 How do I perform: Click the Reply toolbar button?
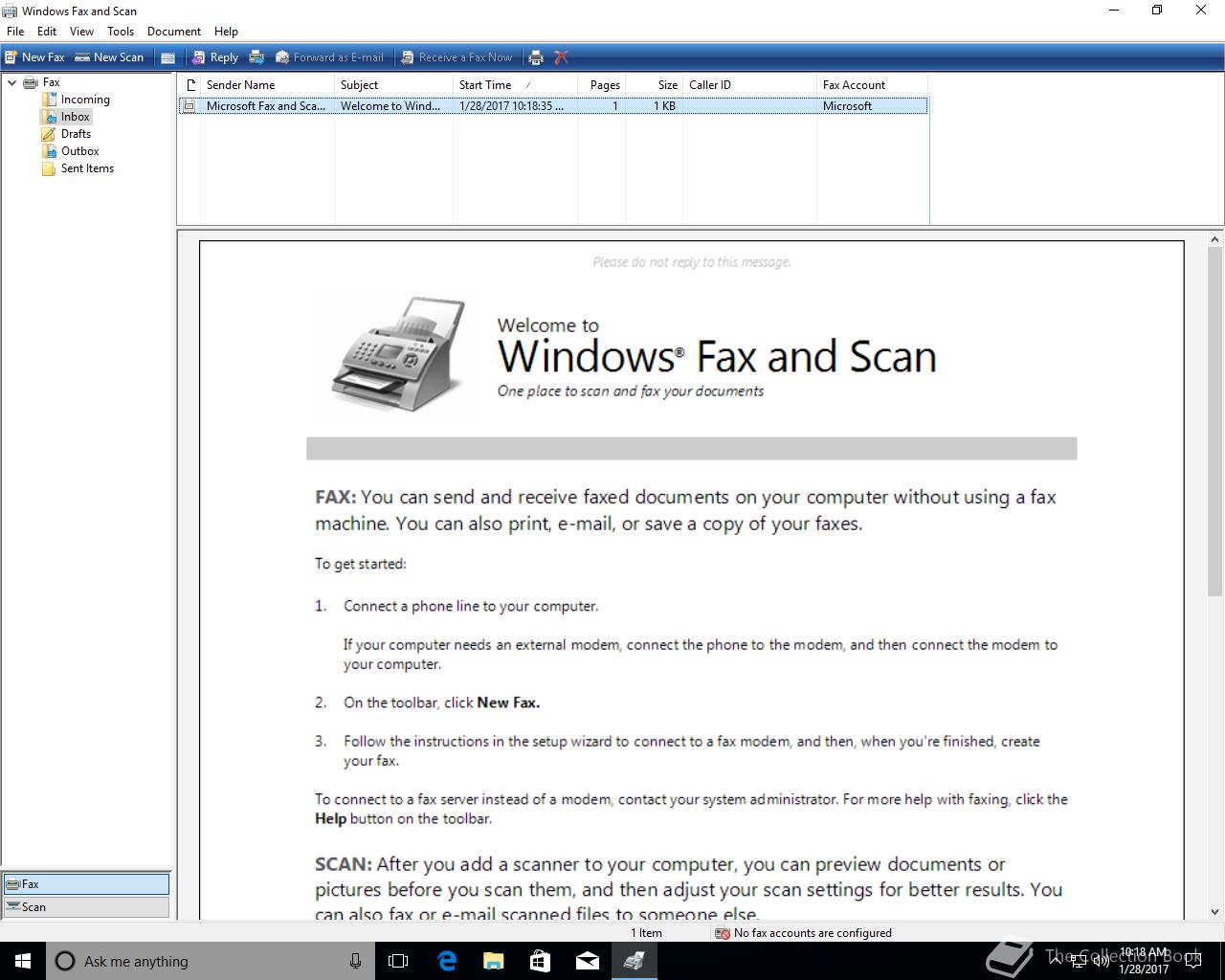click(x=214, y=57)
